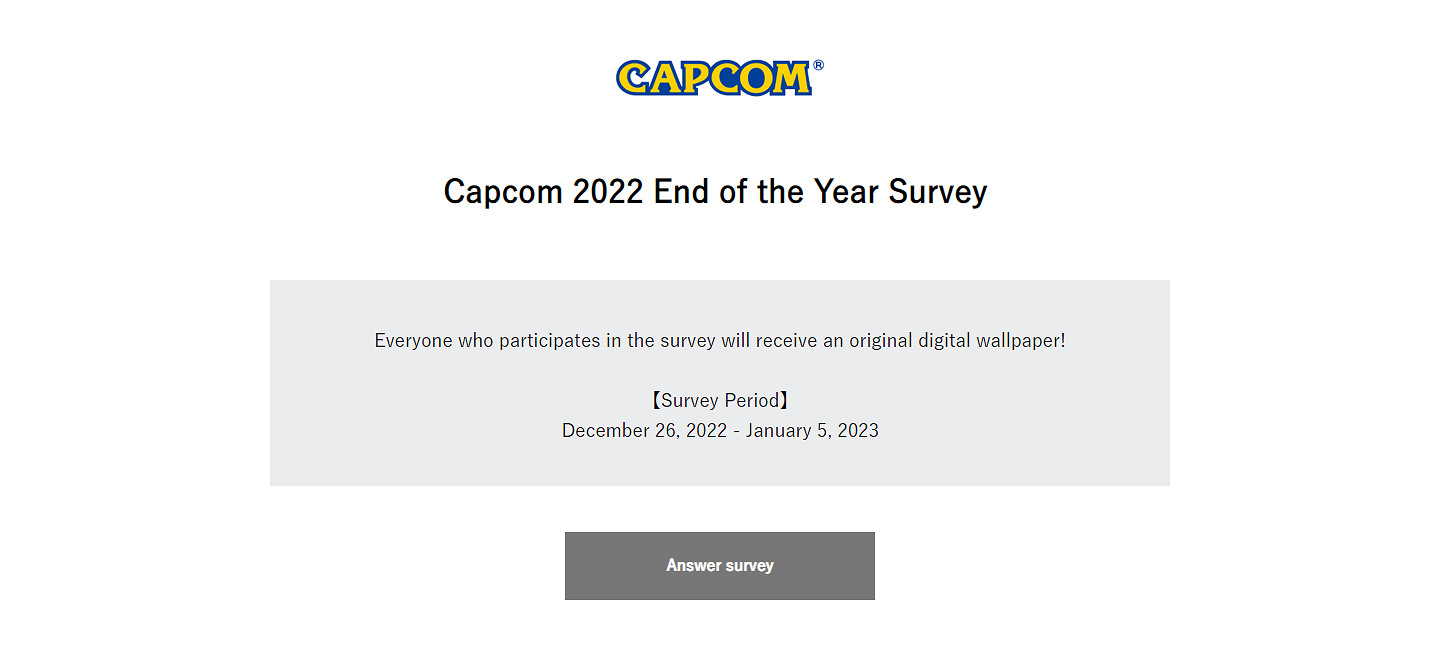Click the word "Everyone" in the notice
This screenshot has width=1440, height=670.
414,340
